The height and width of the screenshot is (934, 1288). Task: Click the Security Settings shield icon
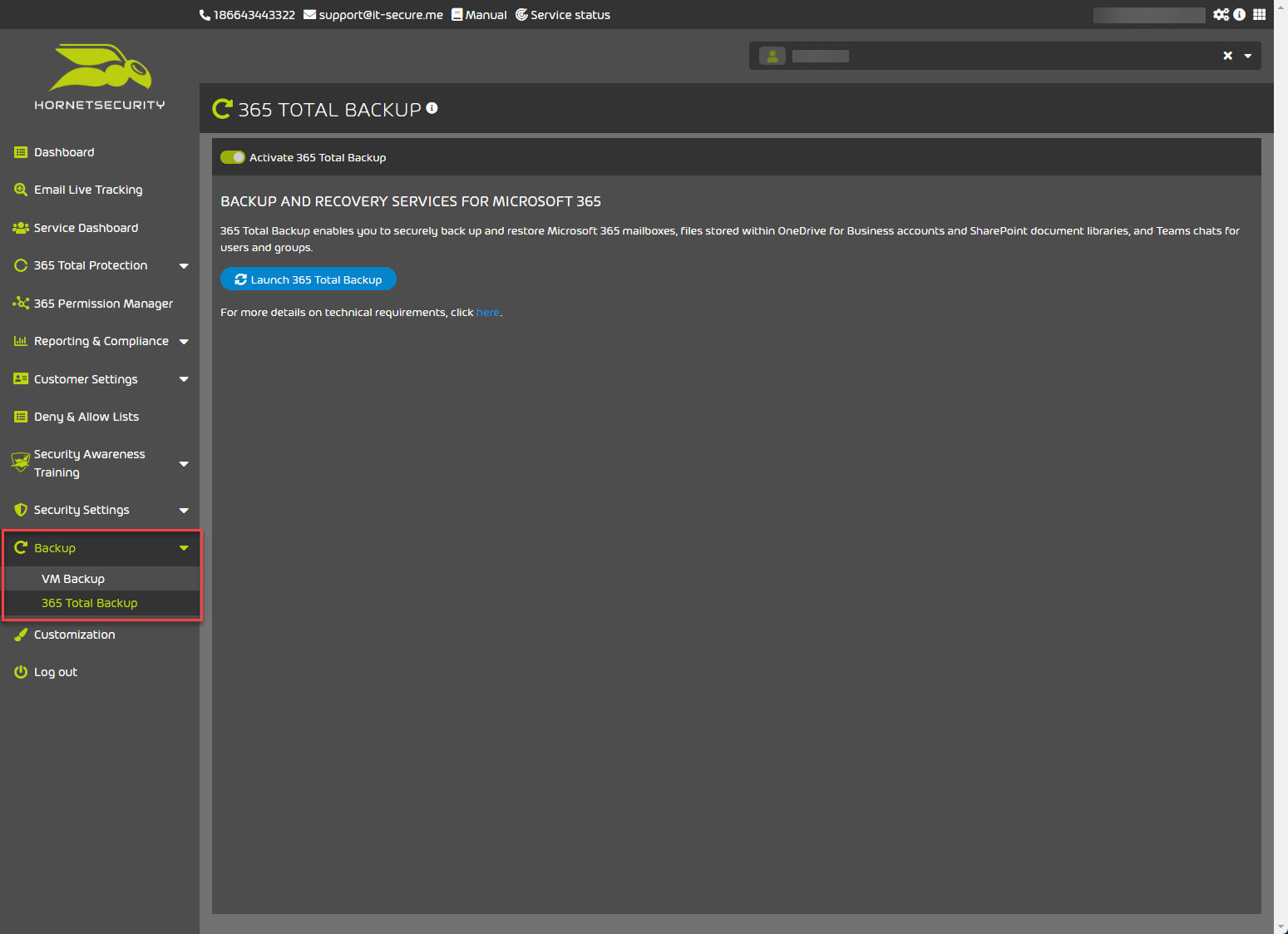click(x=21, y=510)
